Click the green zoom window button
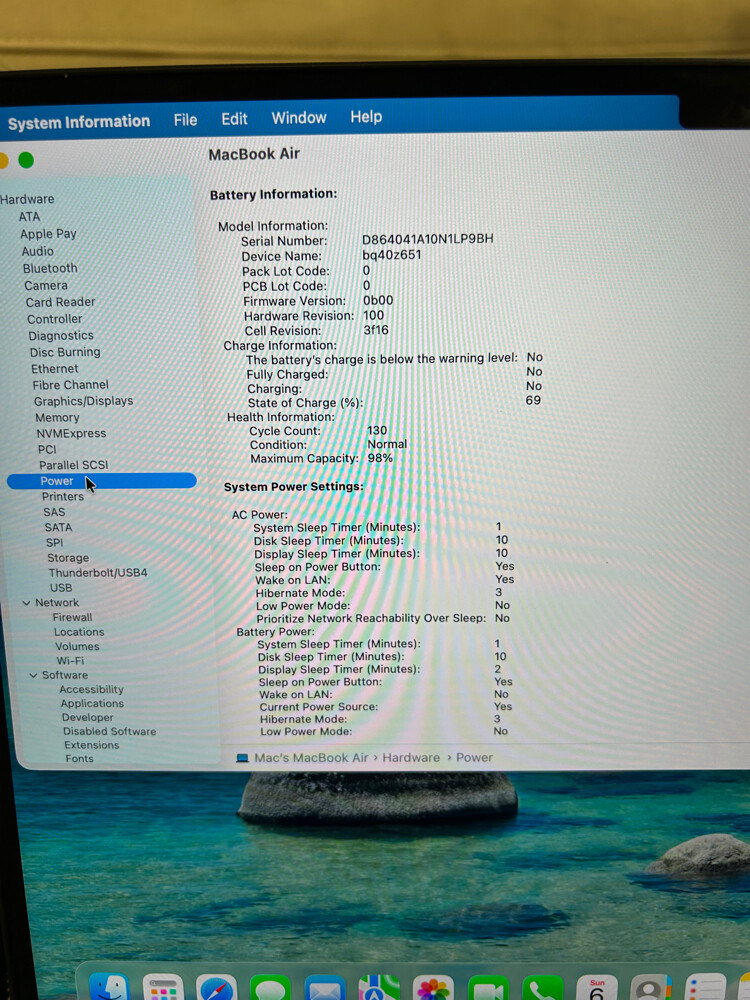 pyautogui.click(x=26, y=160)
